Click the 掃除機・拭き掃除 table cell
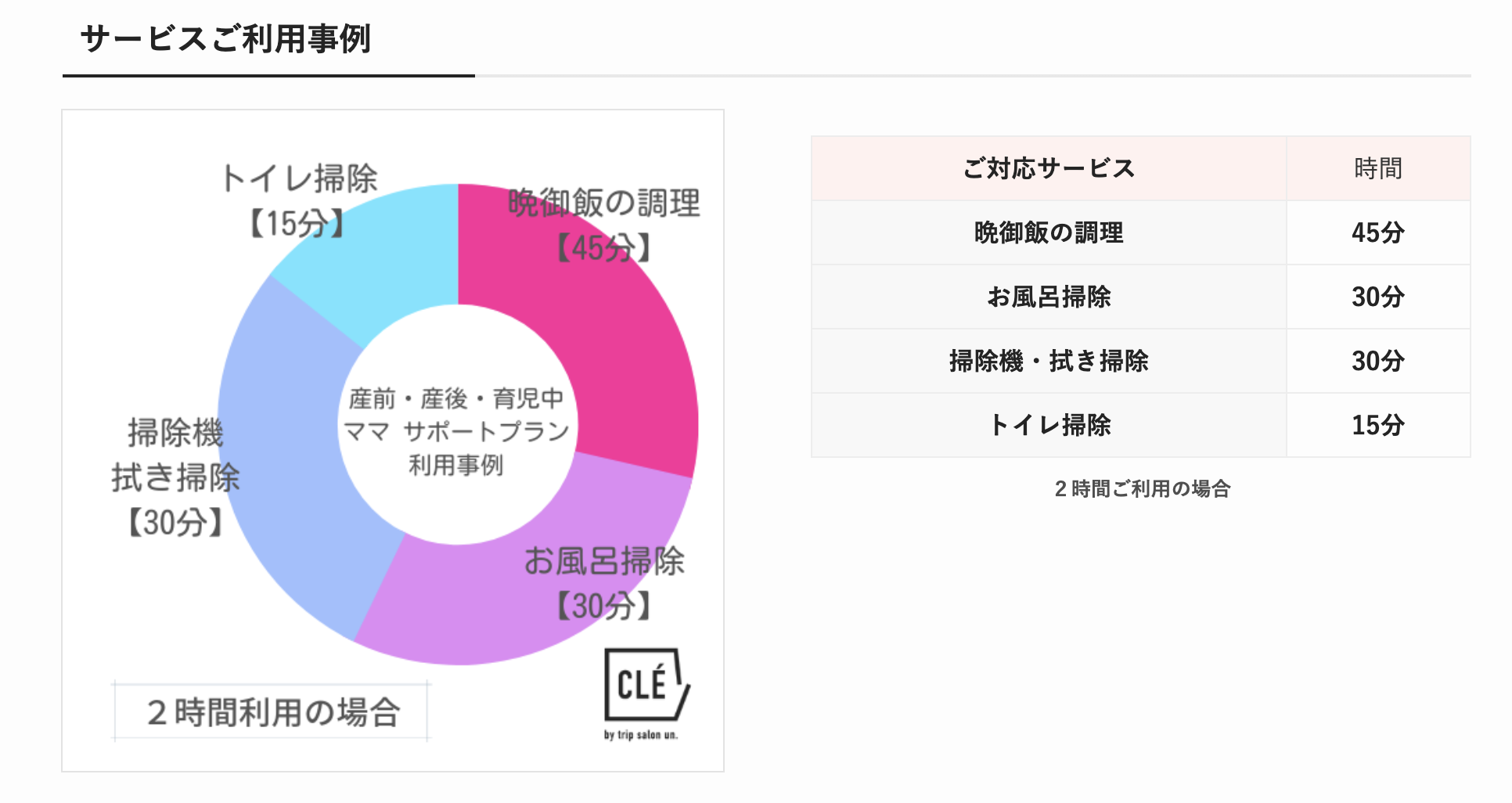The image size is (1512, 803). tap(1049, 361)
